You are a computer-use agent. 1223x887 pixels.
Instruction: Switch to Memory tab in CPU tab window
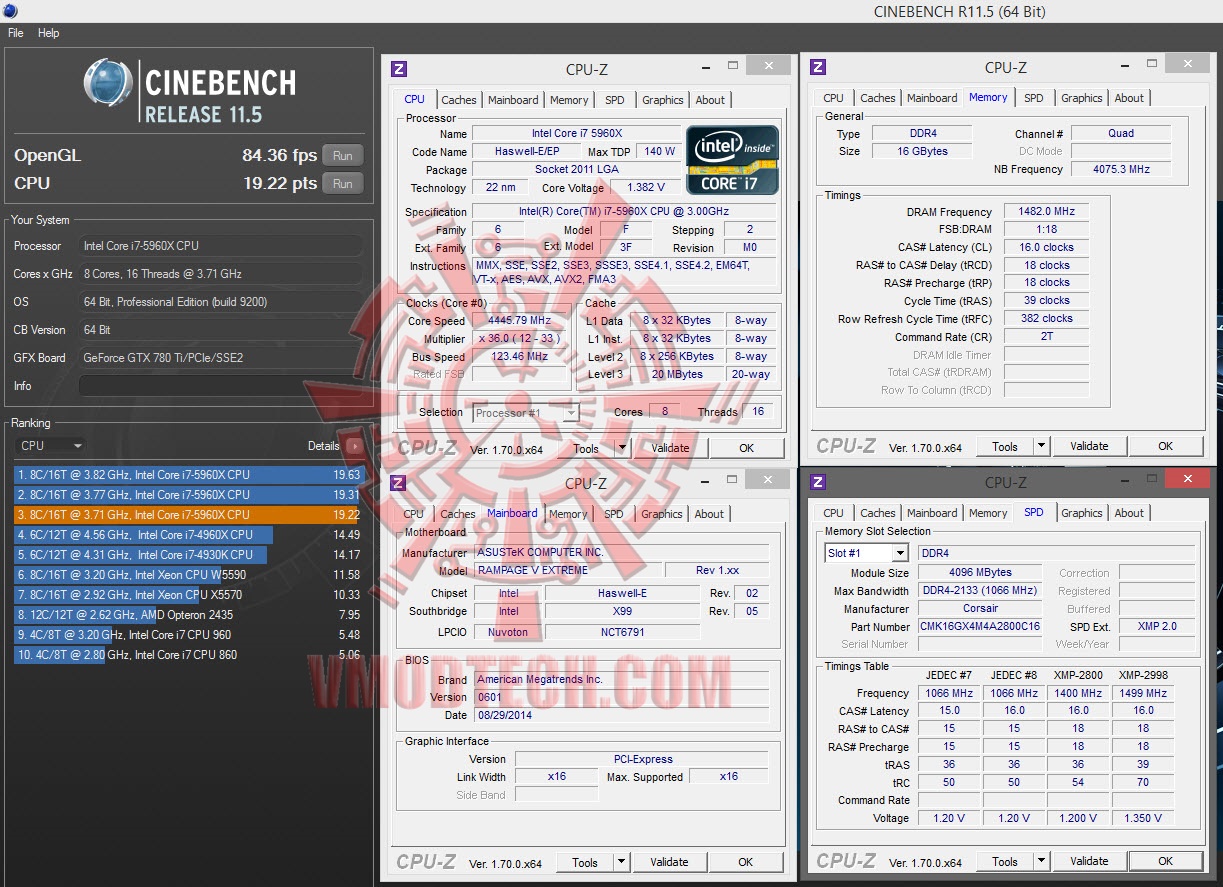[x=569, y=100]
